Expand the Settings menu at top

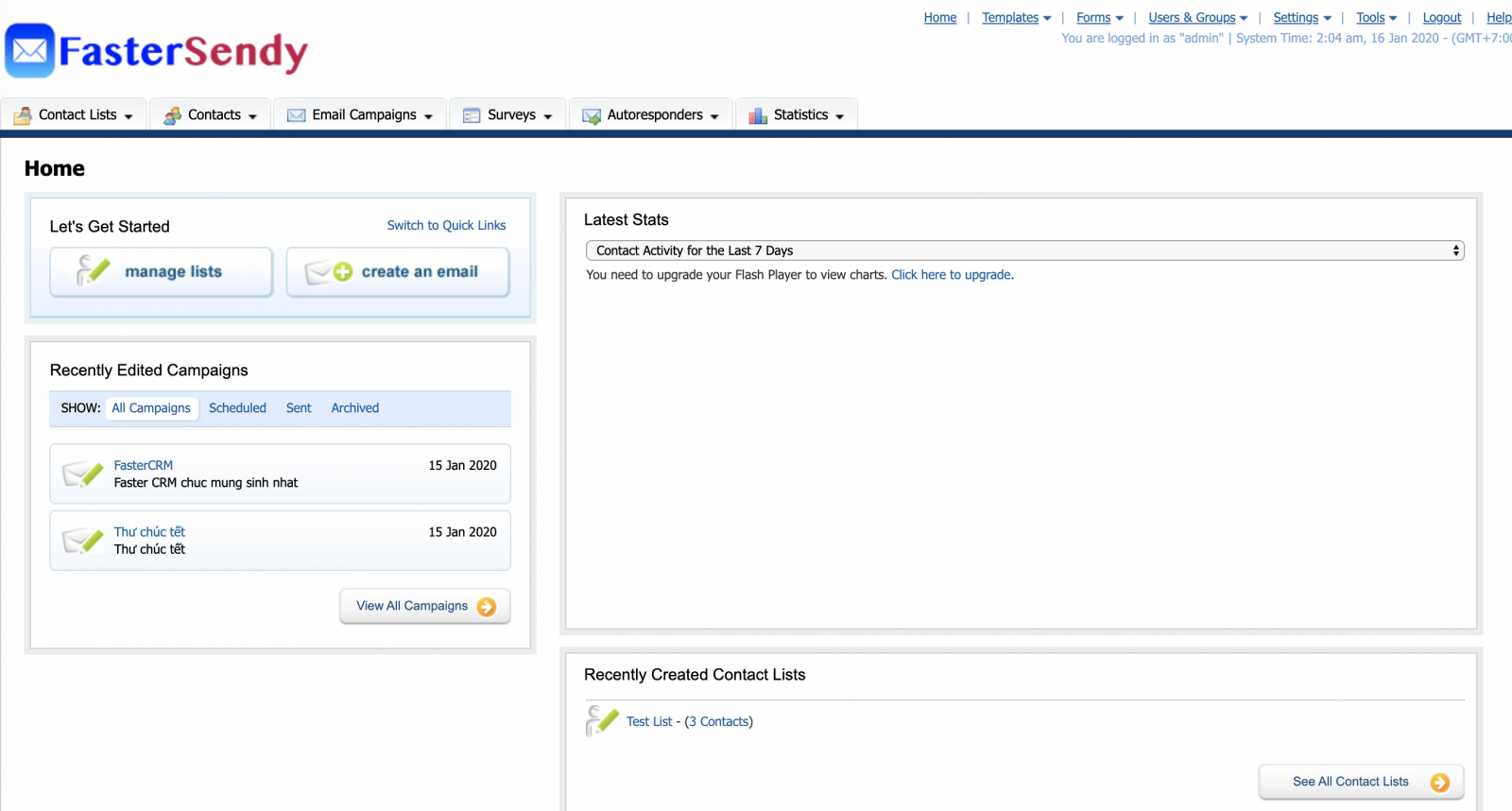[1301, 18]
